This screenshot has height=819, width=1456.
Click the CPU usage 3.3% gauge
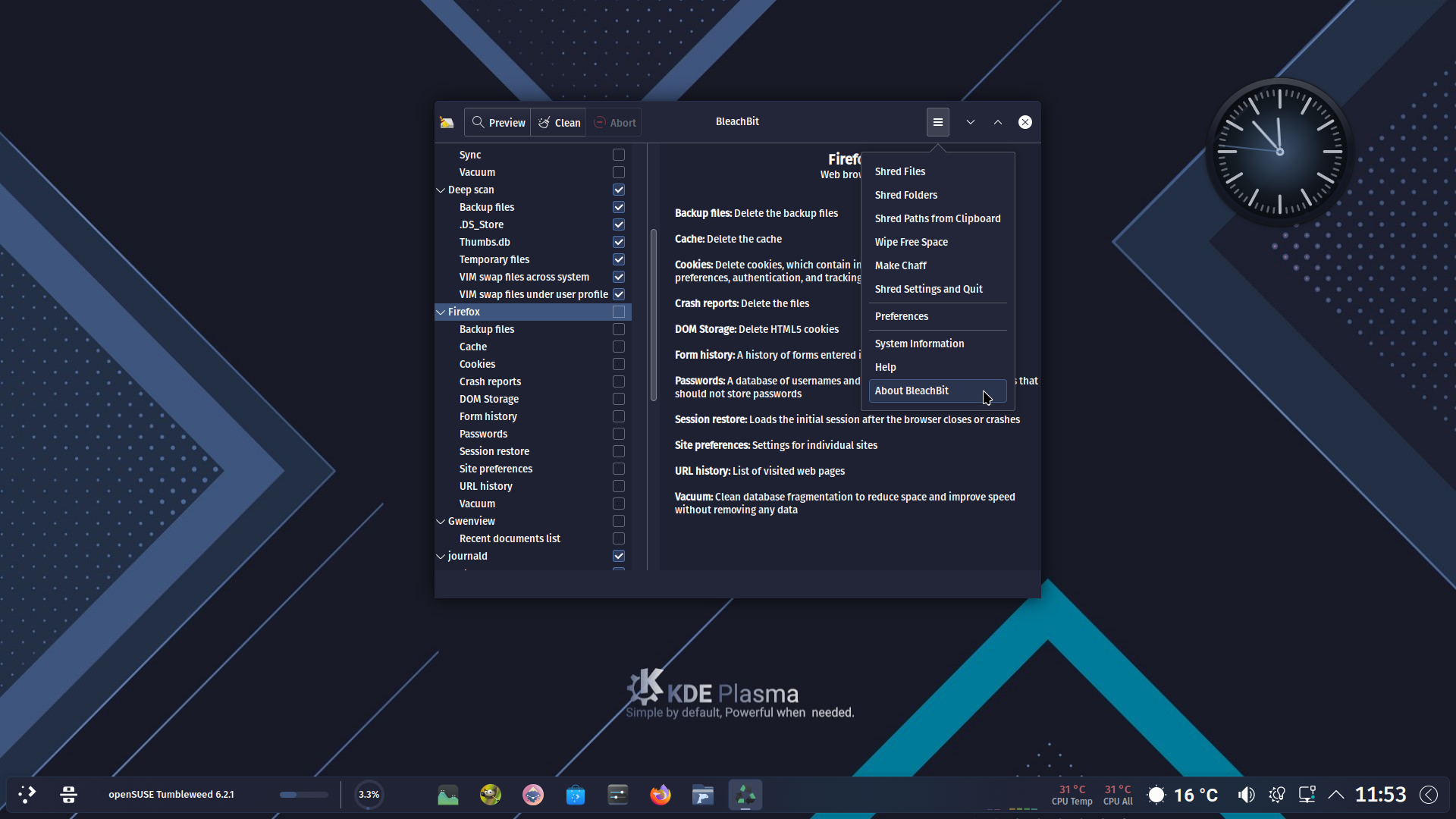tap(369, 795)
